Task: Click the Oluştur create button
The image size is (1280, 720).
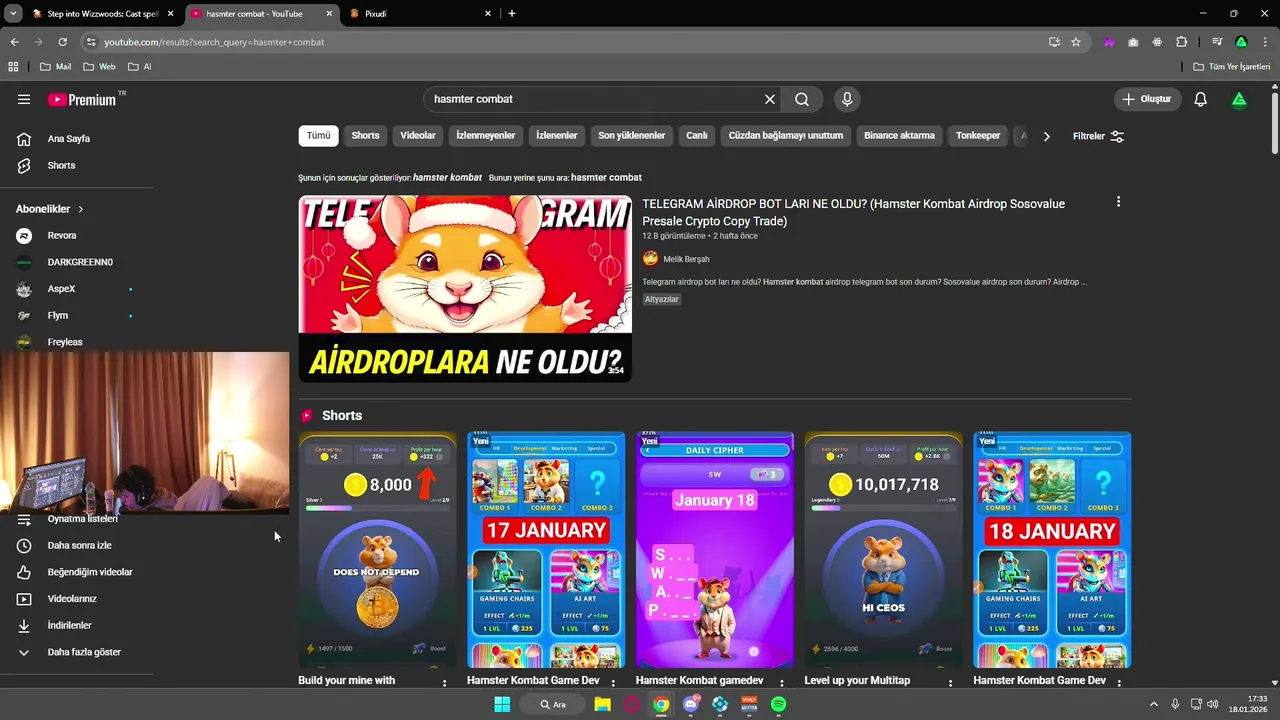Action: click(1148, 99)
